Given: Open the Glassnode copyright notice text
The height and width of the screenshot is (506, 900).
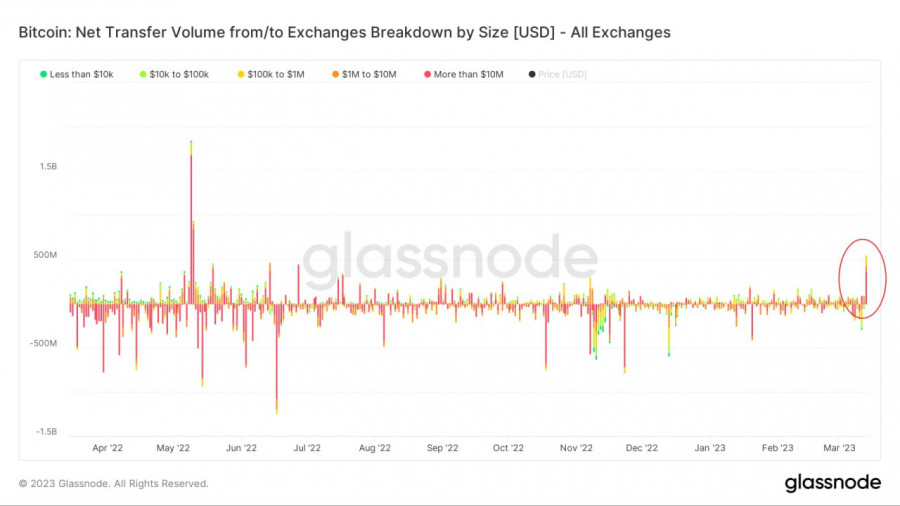Looking at the screenshot, I should click(x=113, y=484).
